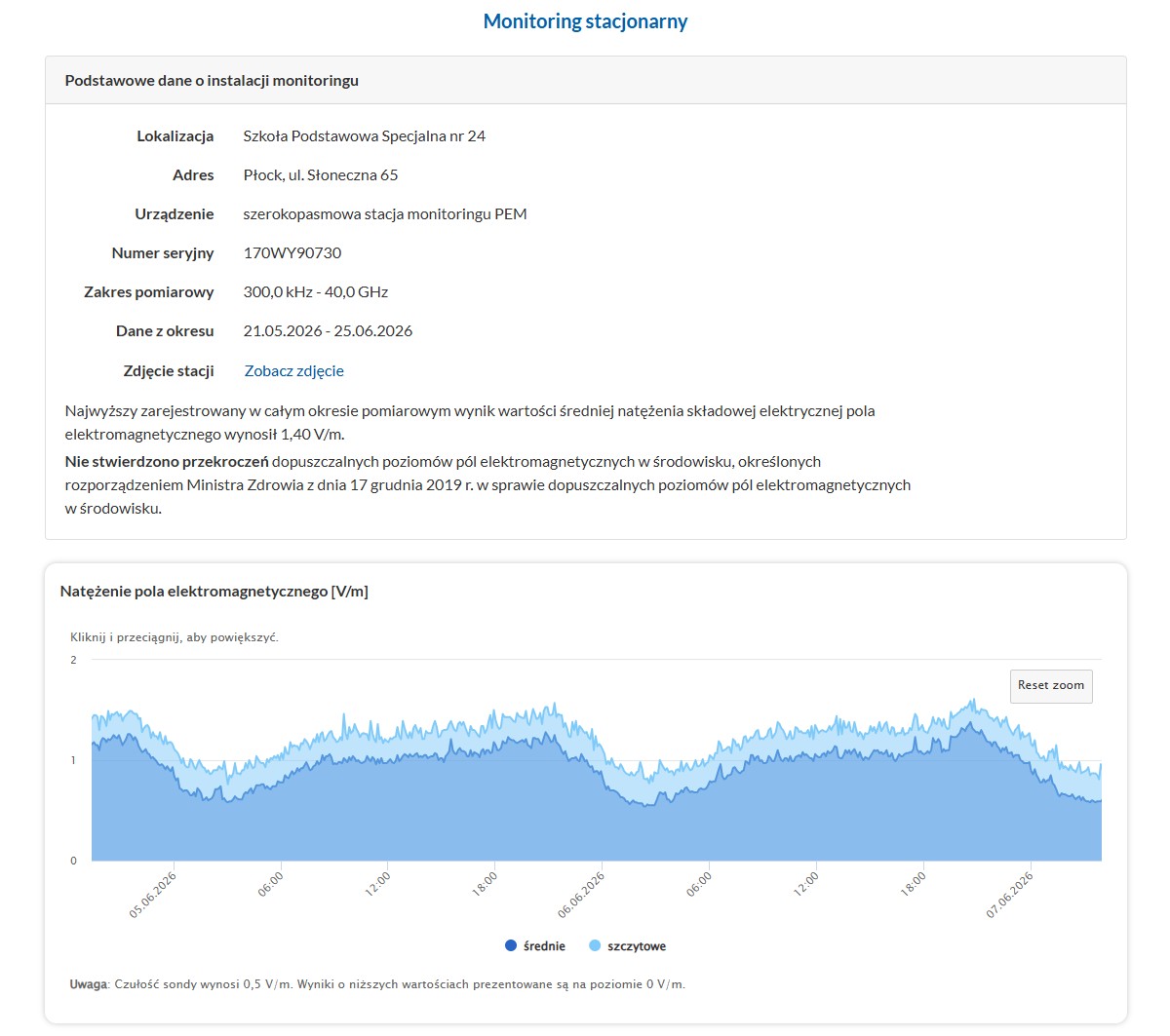Image resolution: width=1170 pixels, height=1036 pixels.
Task: Click the location value 'Szkoła Podstawowa Specjalna nr 24'
Action: pyautogui.click(x=364, y=136)
